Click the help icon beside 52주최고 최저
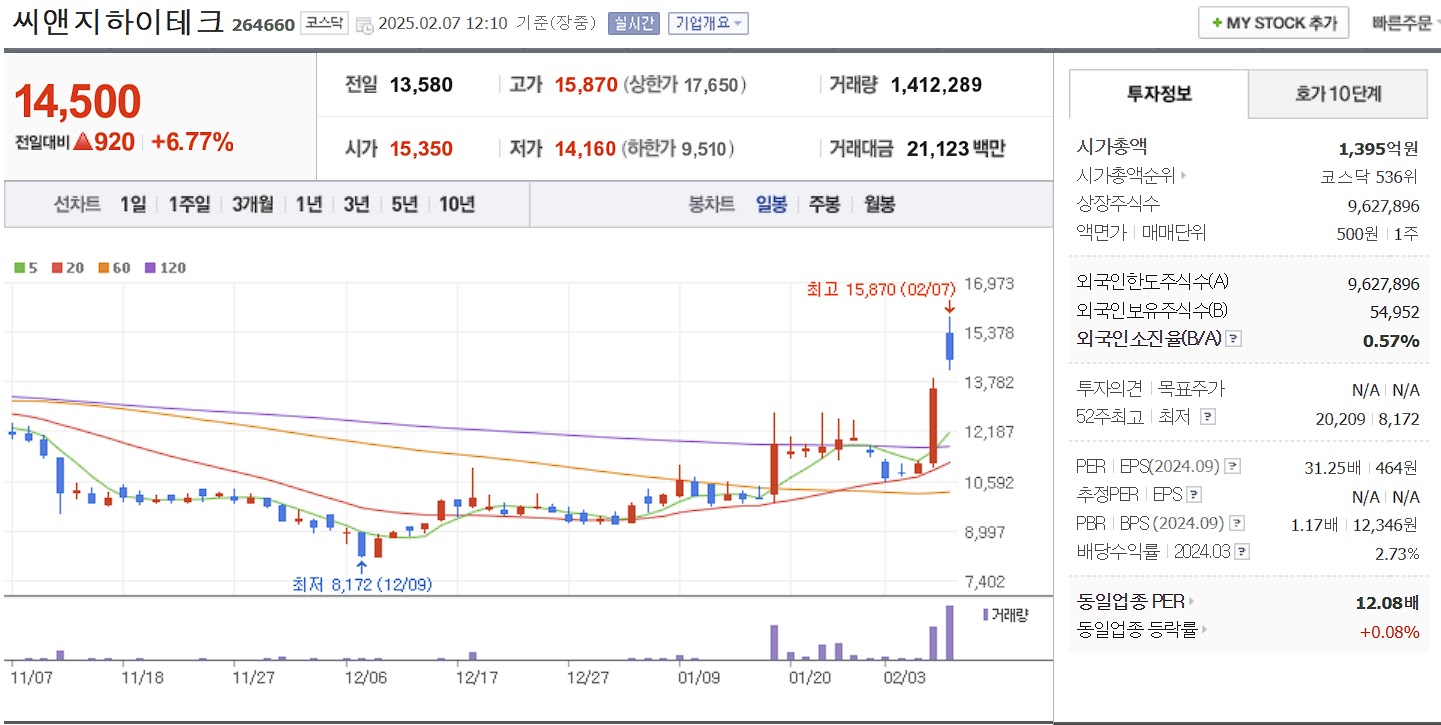 click(1207, 417)
